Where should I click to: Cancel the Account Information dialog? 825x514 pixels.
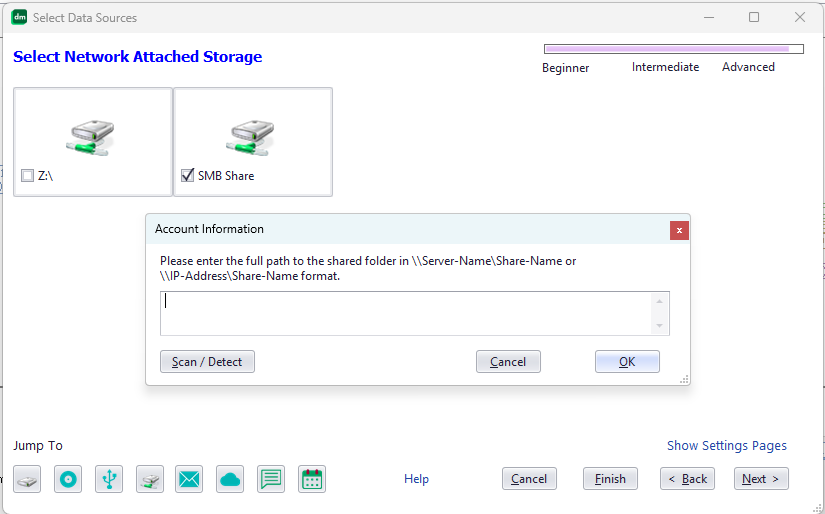(x=508, y=362)
